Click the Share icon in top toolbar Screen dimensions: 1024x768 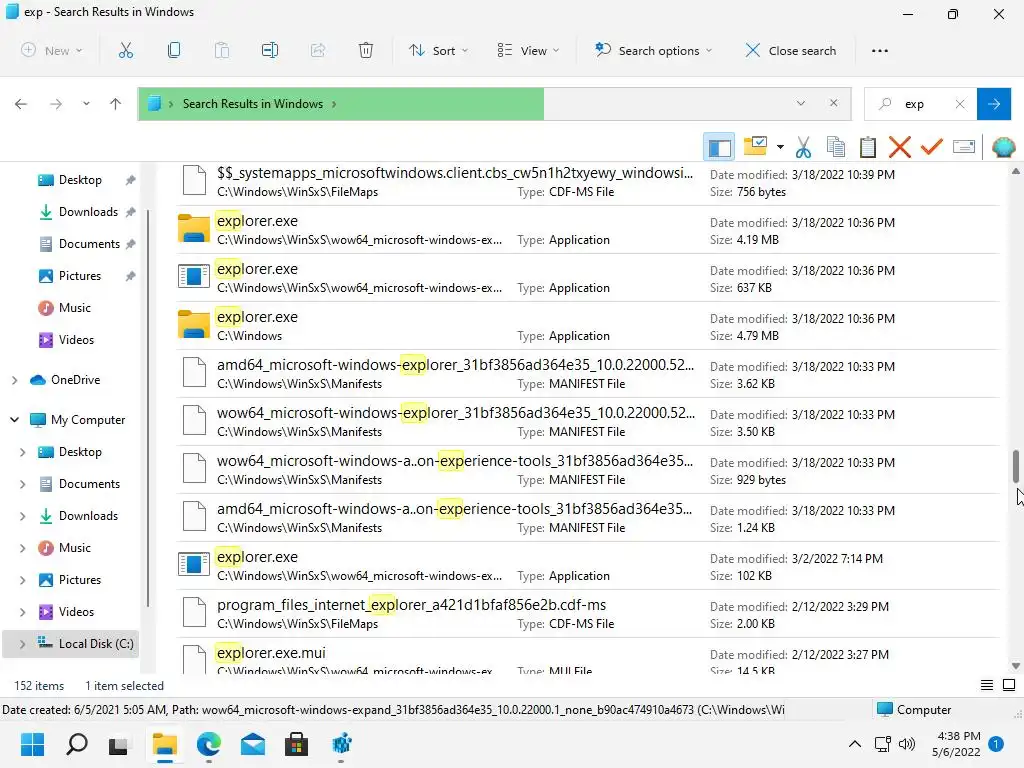click(x=318, y=50)
